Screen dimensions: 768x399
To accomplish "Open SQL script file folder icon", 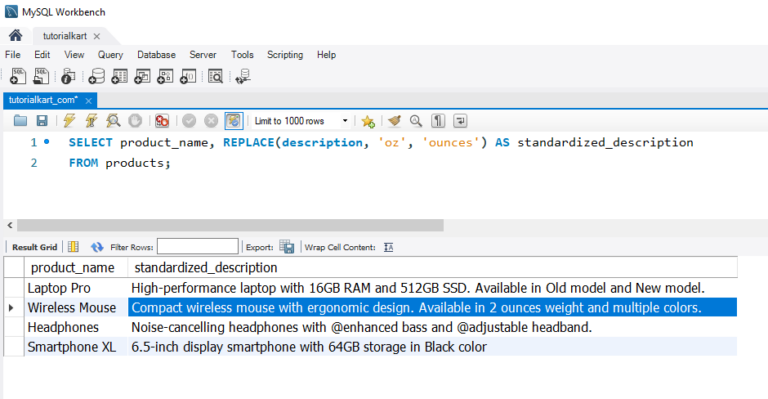I will pyautogui.click(x=20, y=120).
